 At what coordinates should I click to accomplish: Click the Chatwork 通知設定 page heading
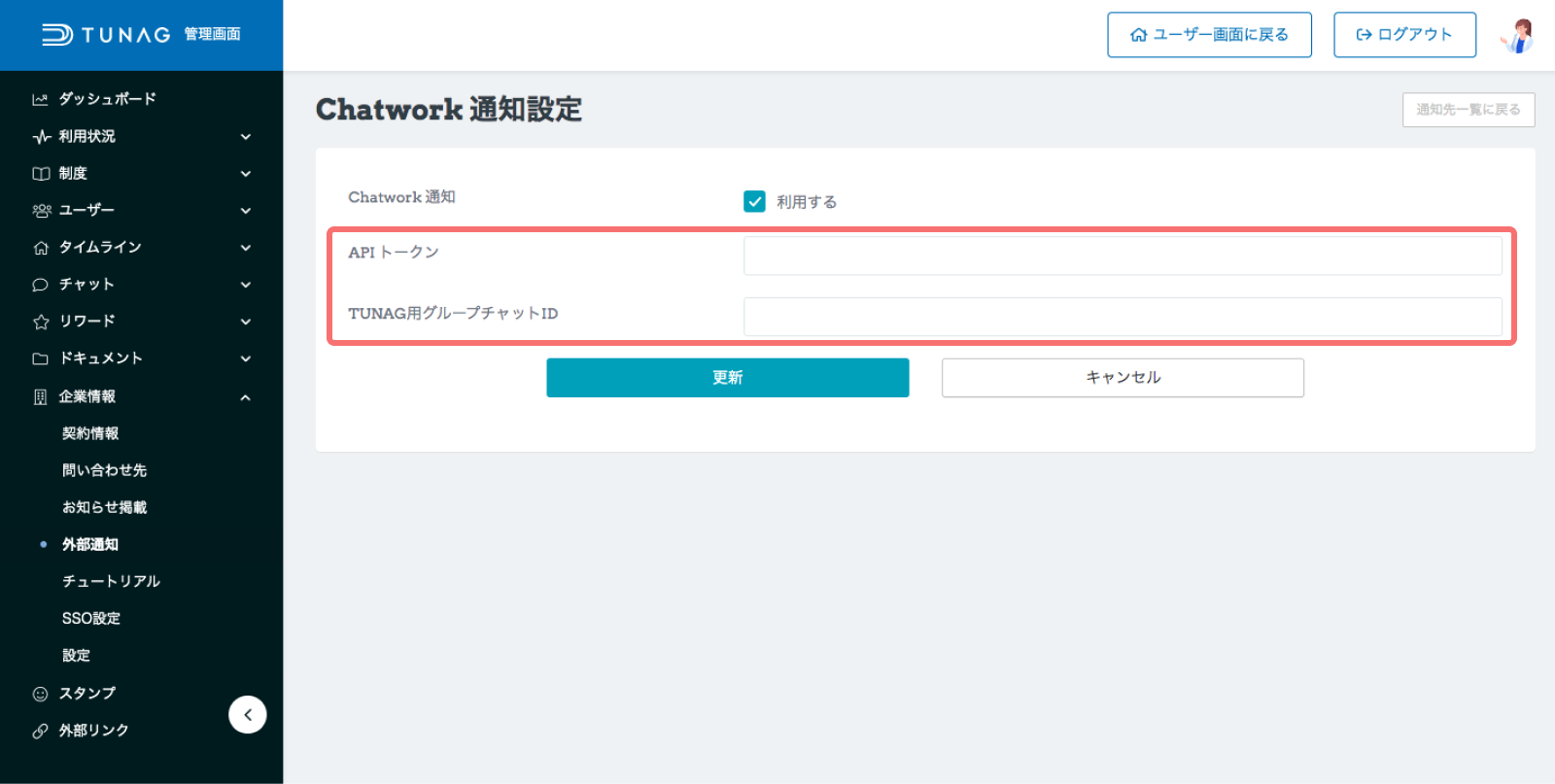tap(449, 110)
